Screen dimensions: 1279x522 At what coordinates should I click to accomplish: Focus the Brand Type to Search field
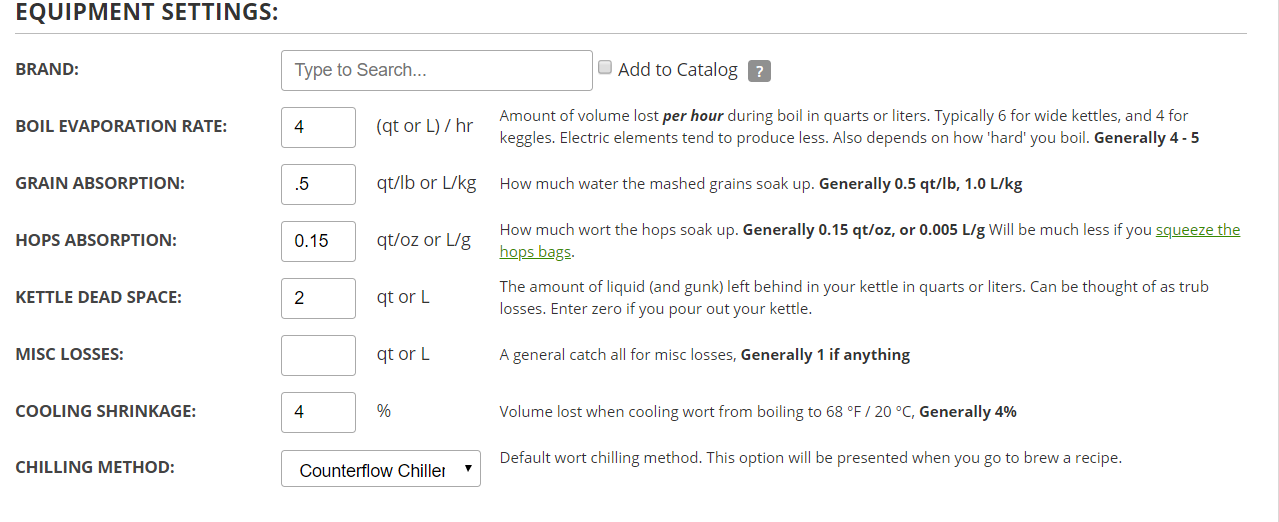pos(437,70)
